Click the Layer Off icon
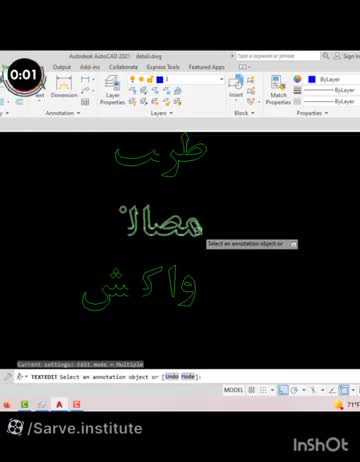 [x=133, y=90]
